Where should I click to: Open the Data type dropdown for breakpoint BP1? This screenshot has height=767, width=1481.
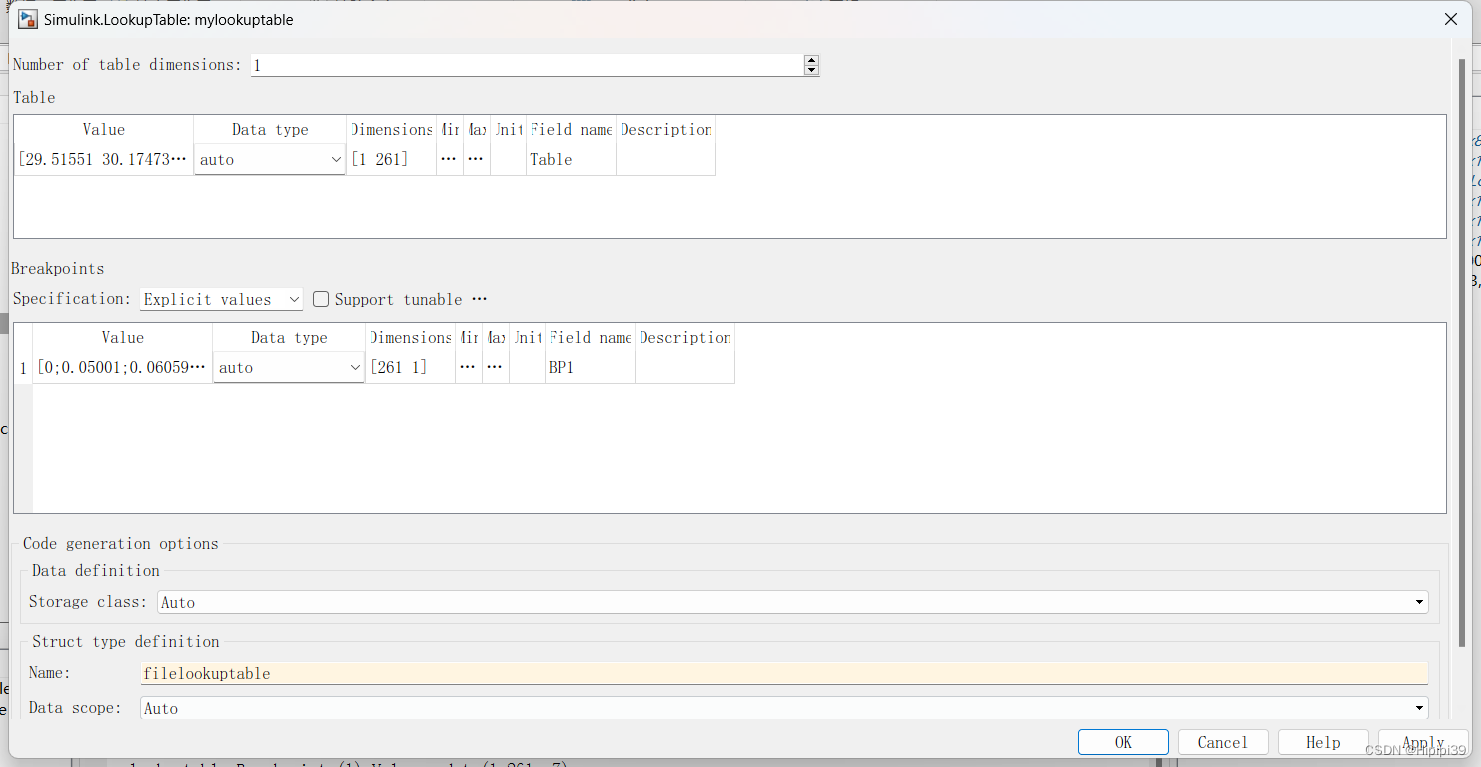pos(356,367)
